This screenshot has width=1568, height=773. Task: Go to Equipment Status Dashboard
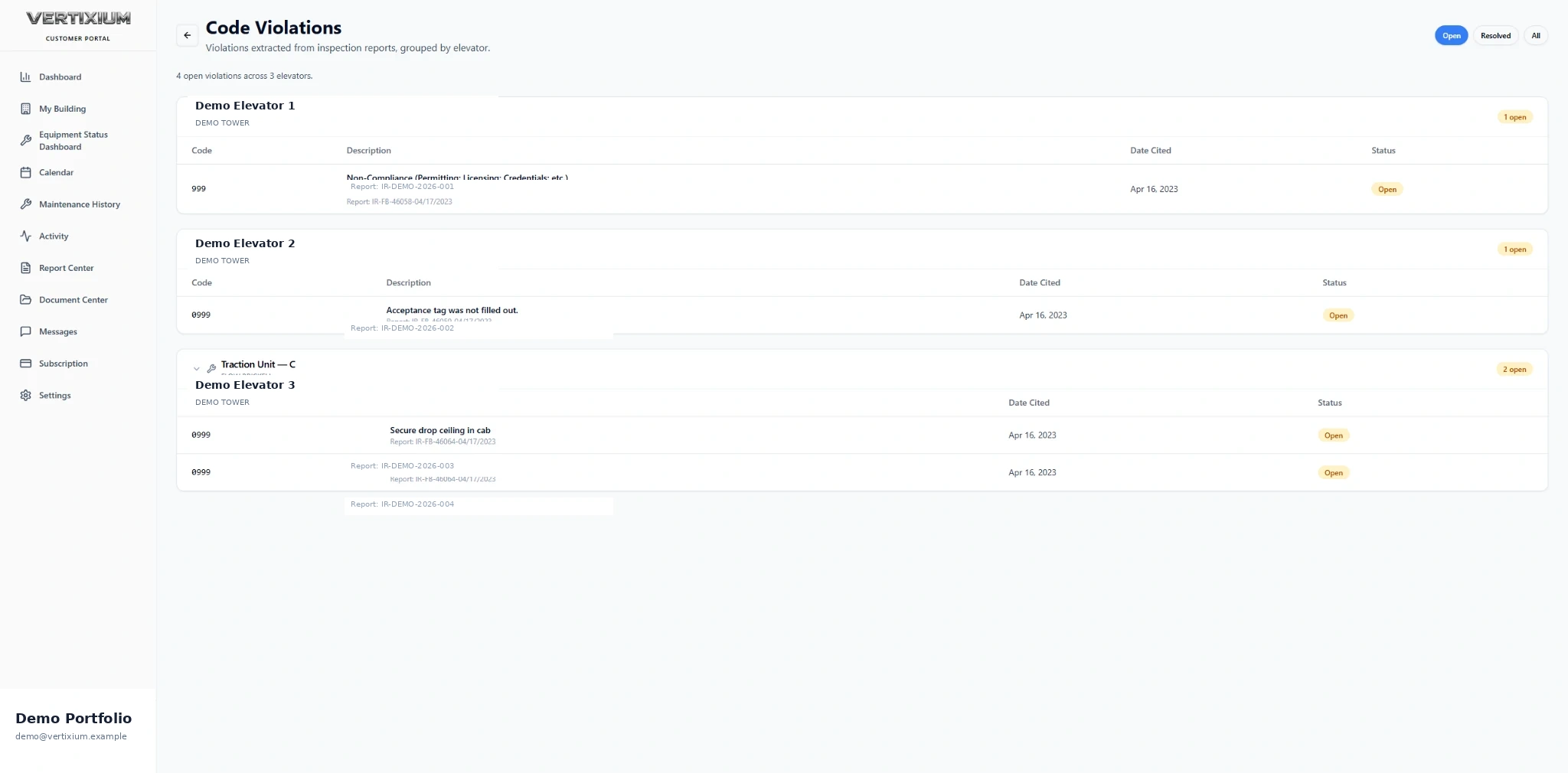tap(73, 141)
